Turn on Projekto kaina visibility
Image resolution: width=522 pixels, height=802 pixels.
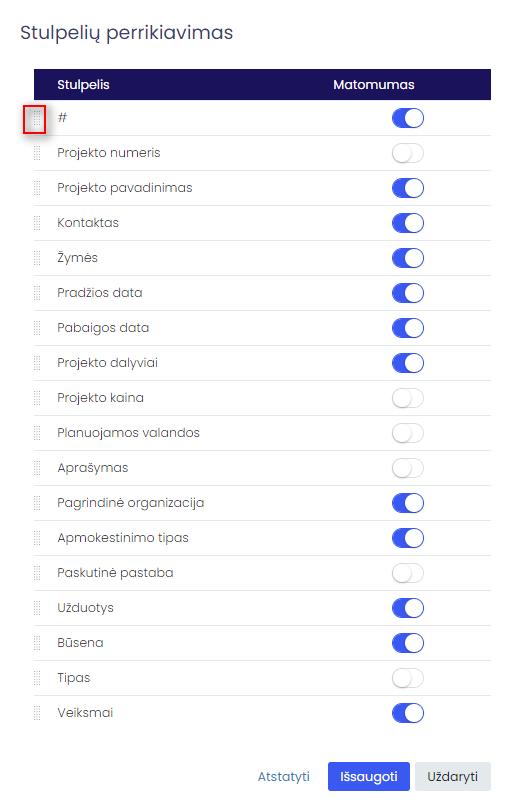click(x=407, y=398)
